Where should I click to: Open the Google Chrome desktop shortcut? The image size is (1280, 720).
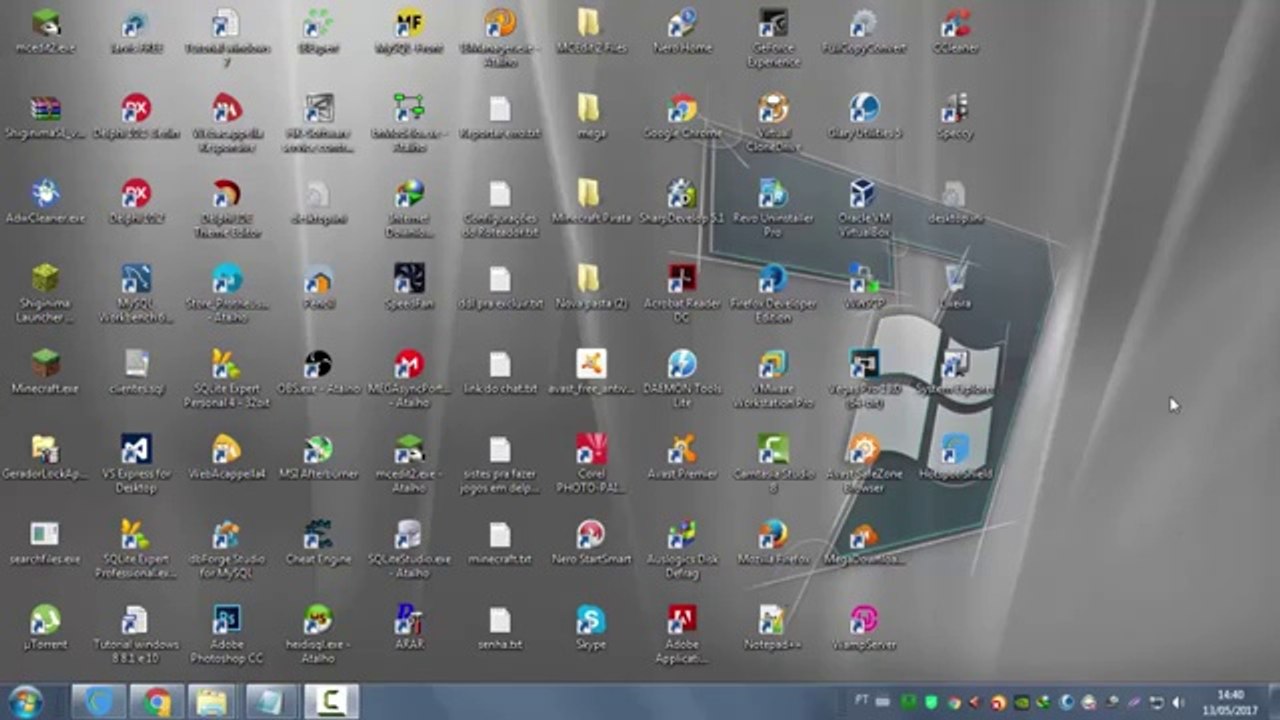pos(683,116)
